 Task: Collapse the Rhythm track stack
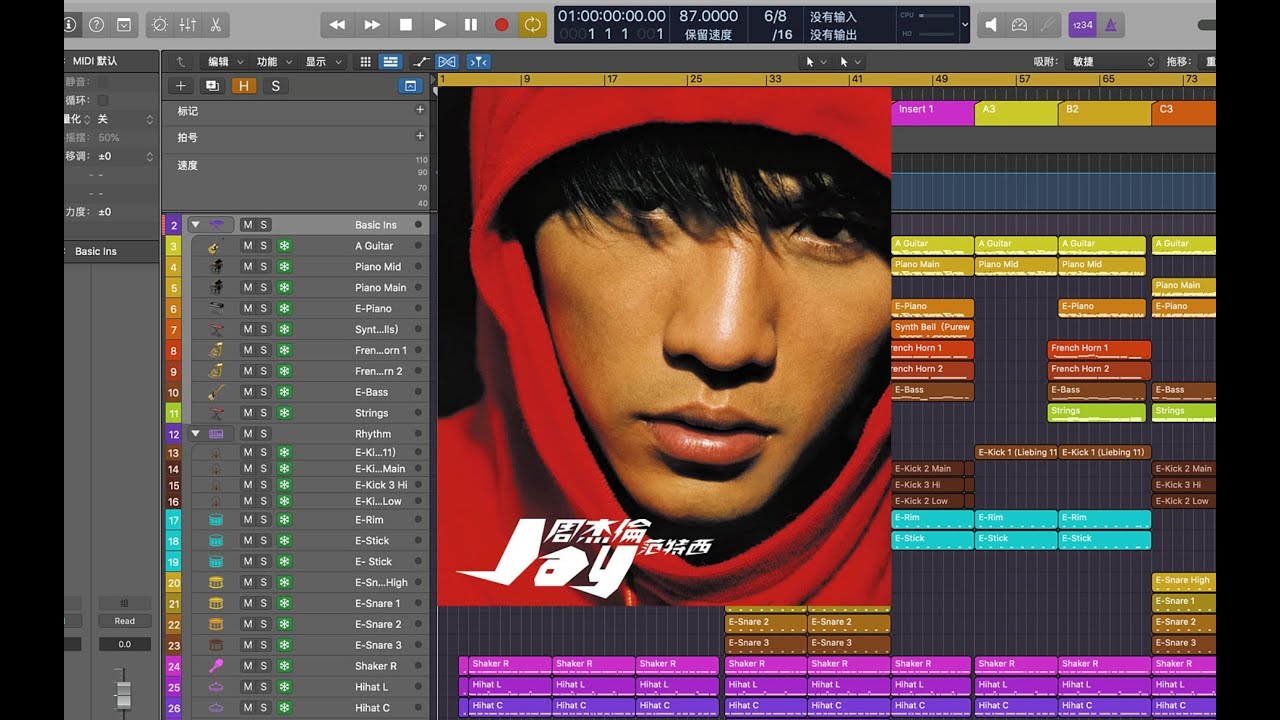pos(196,434)
